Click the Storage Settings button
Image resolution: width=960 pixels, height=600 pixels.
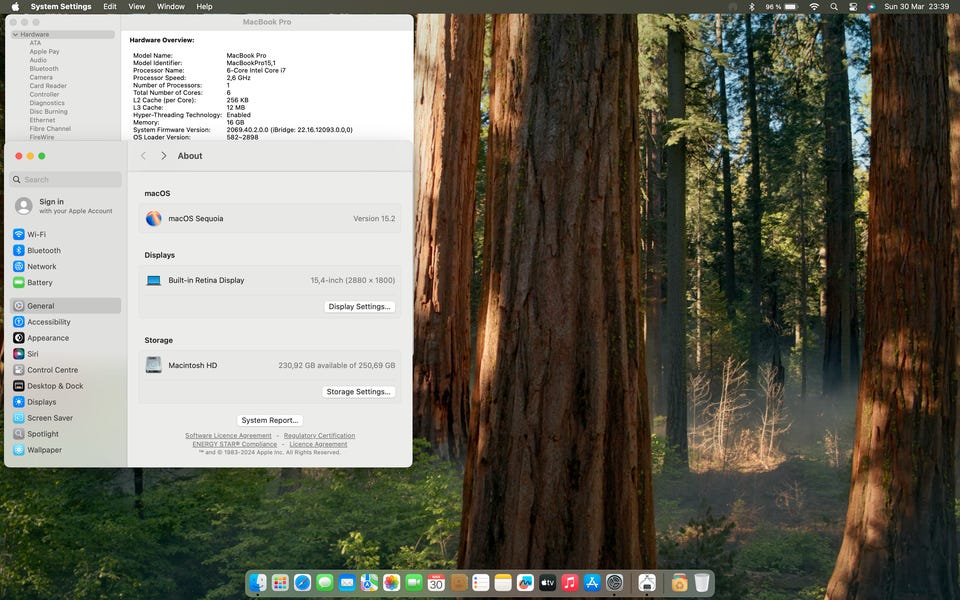click(x=358, y=392)
